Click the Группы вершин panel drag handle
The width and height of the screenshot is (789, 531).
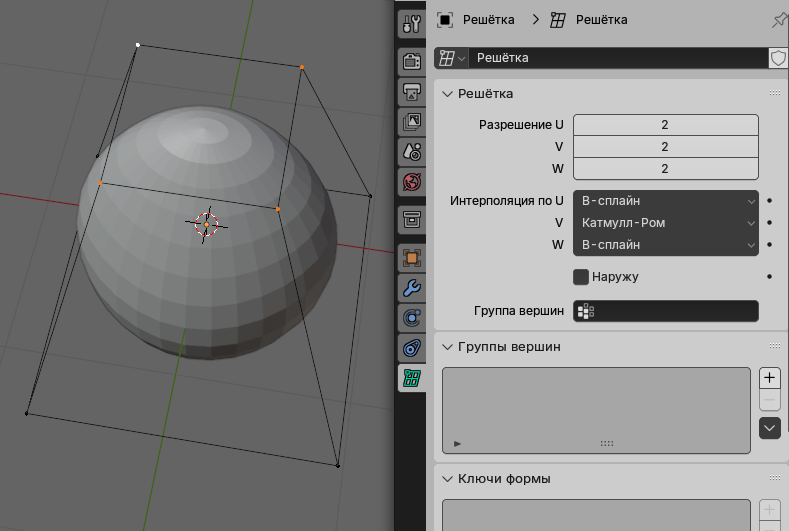[x=775, y=346]
